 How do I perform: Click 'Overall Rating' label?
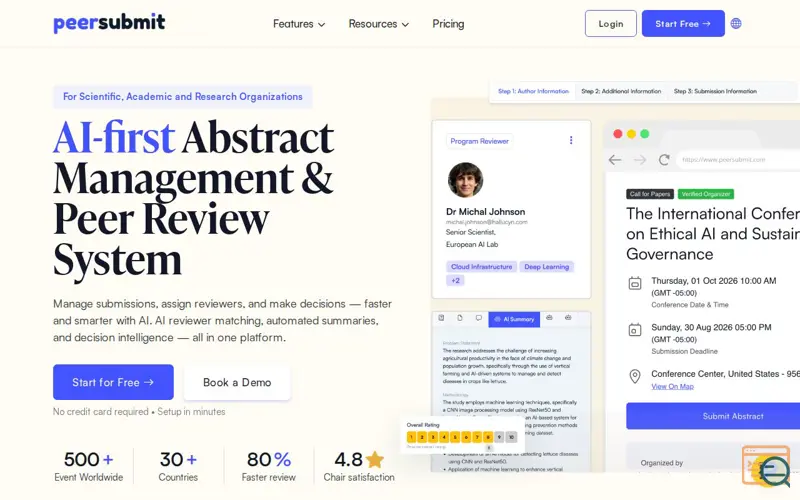(423, 424)
